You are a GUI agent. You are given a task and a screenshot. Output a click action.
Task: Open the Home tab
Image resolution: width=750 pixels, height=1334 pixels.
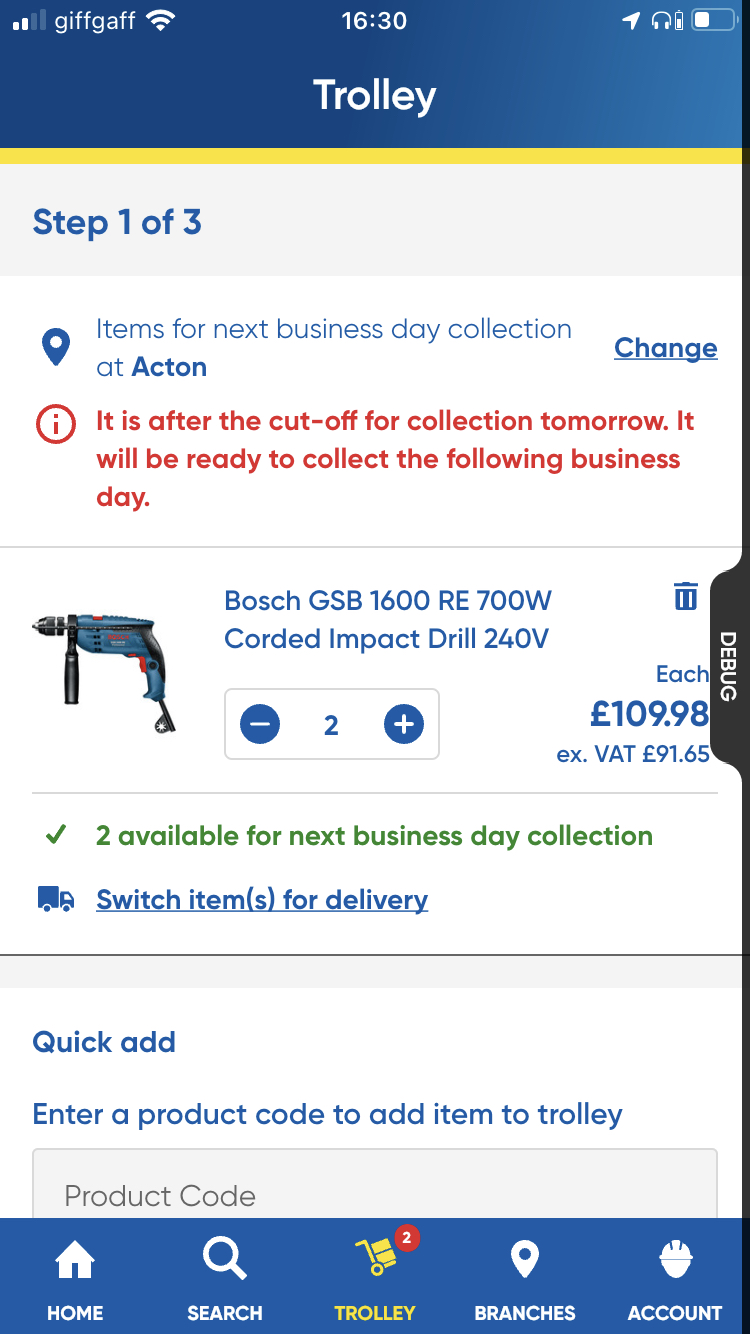pos(75,1275)
